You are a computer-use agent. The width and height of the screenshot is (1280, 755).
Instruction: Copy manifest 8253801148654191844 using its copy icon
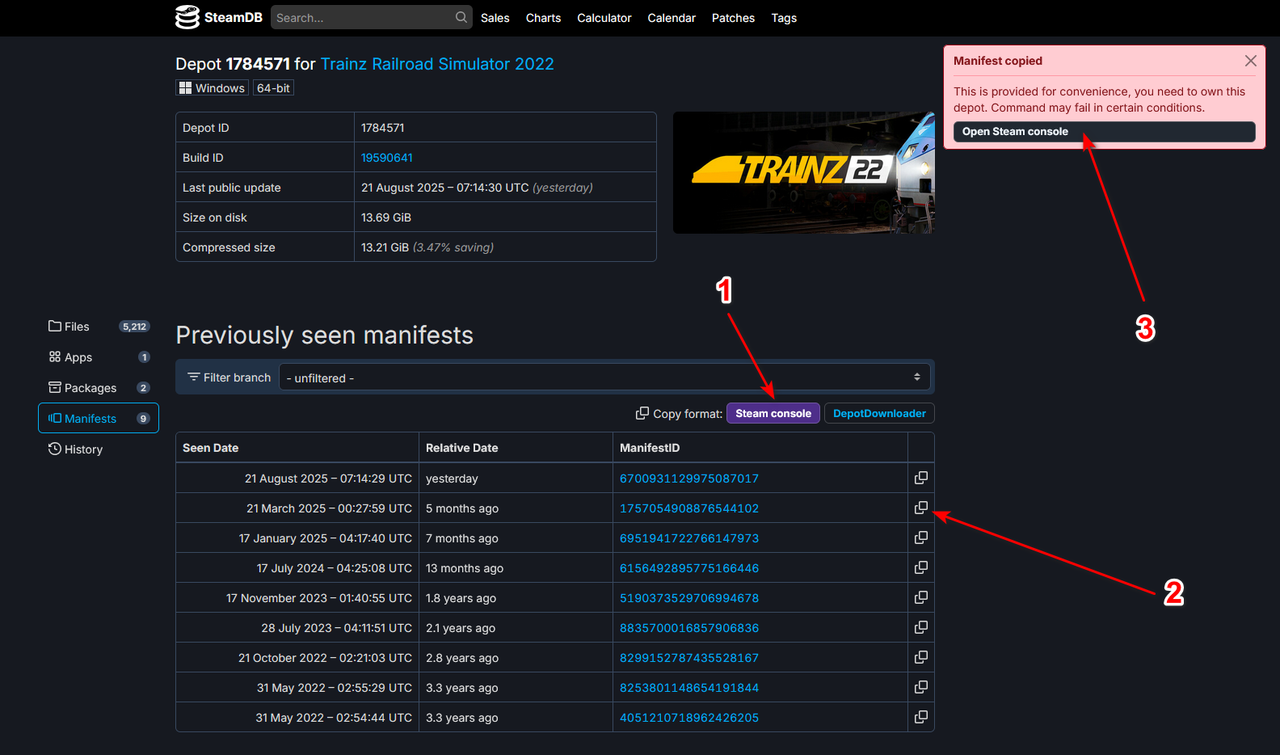pyautogui.click(x=921, y=688)
